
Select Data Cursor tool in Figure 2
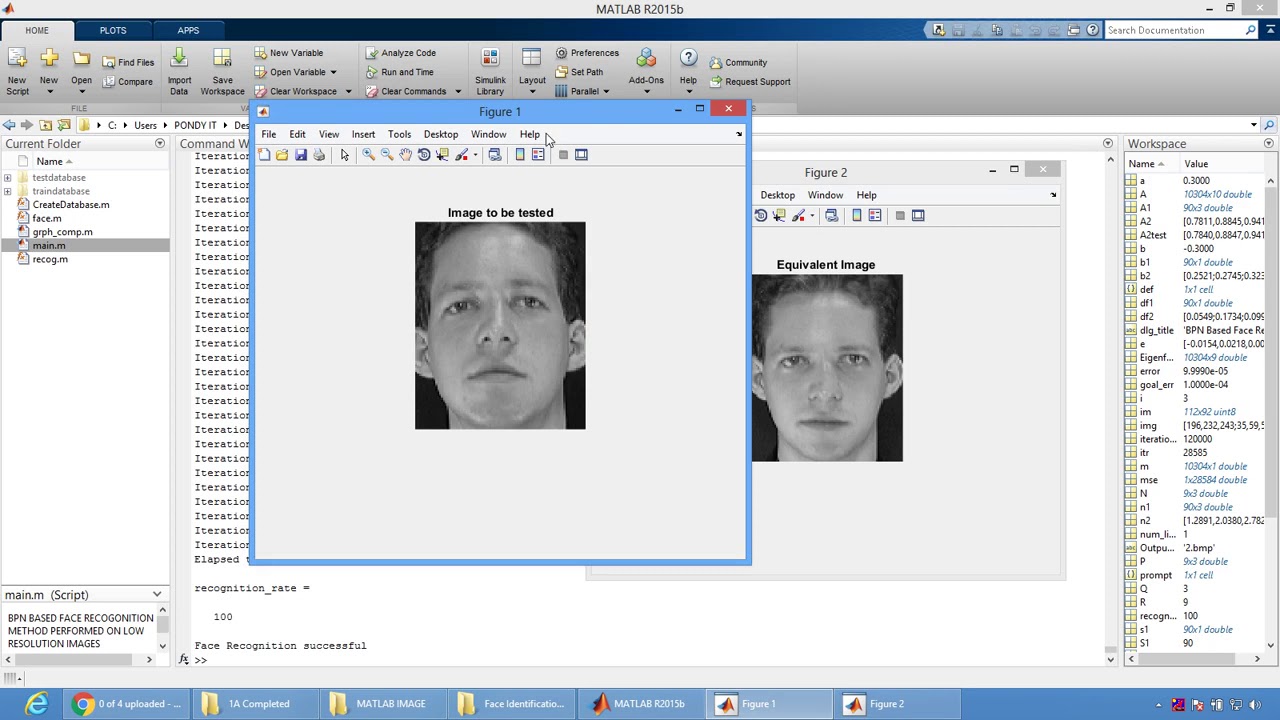point(779,216)
